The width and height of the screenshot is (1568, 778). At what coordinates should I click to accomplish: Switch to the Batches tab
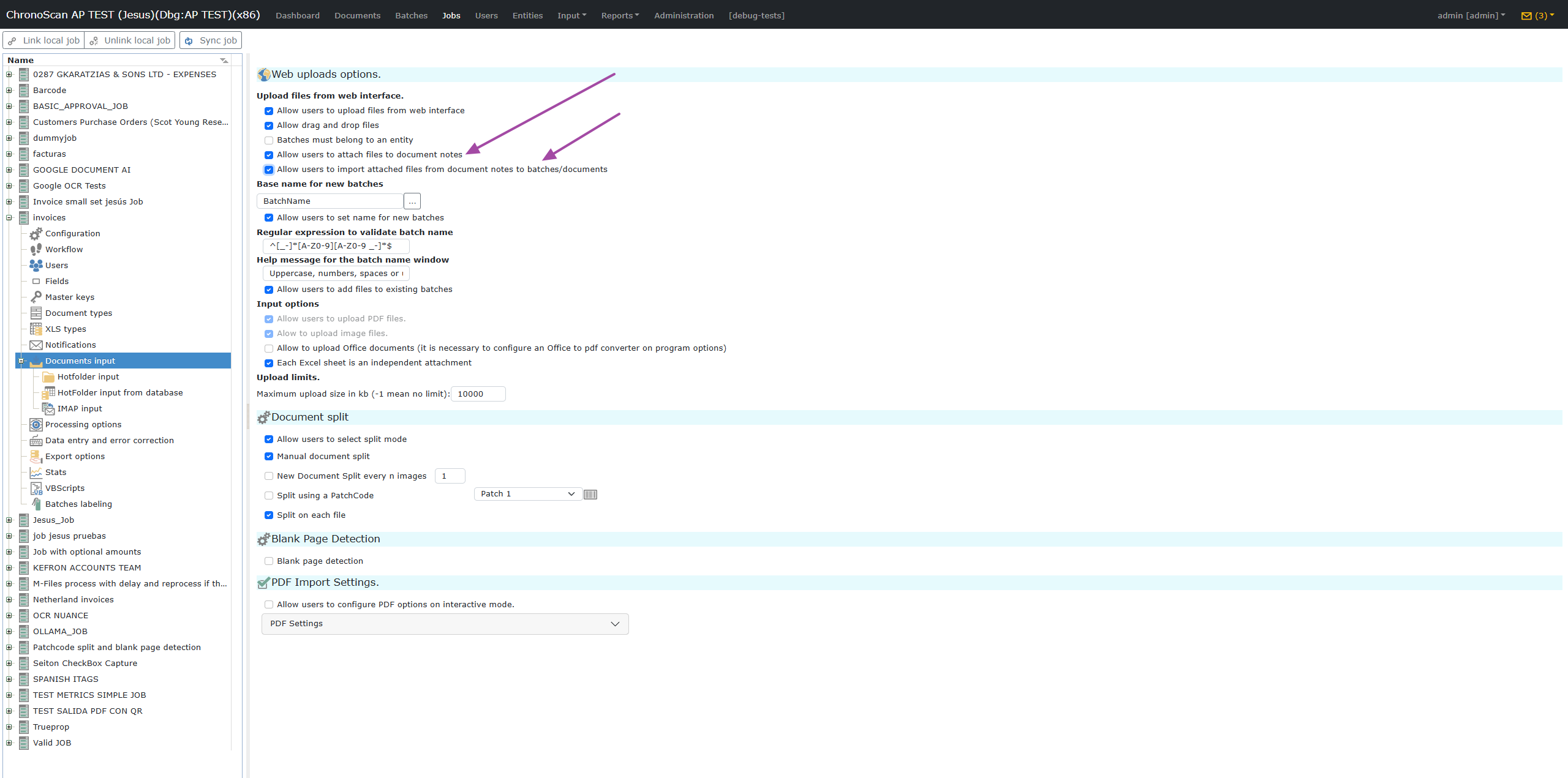[411, 15]
